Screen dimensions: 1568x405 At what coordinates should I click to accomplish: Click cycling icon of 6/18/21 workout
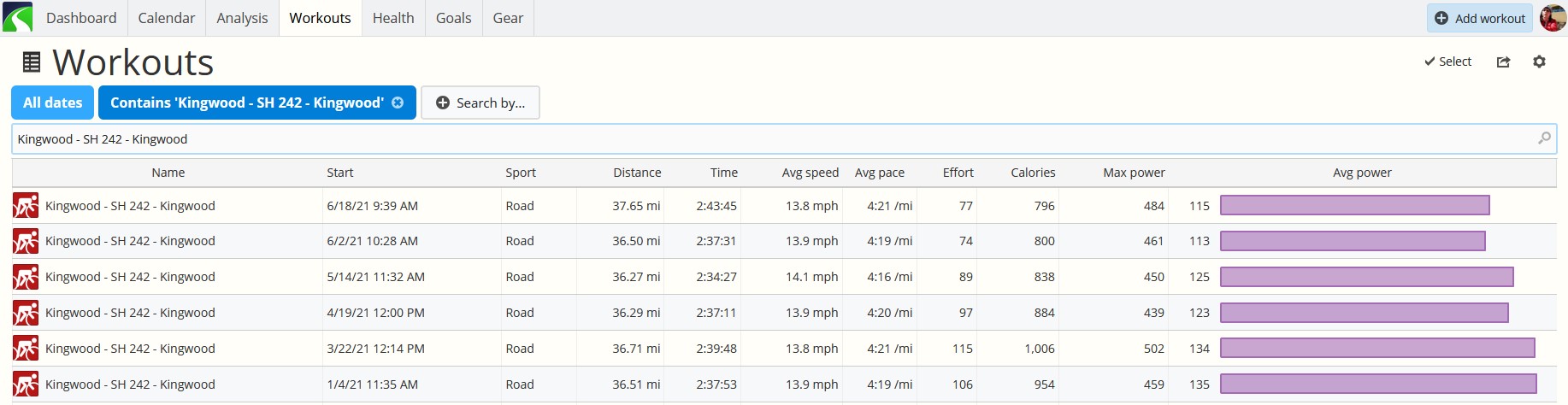[x=26, y=206]
